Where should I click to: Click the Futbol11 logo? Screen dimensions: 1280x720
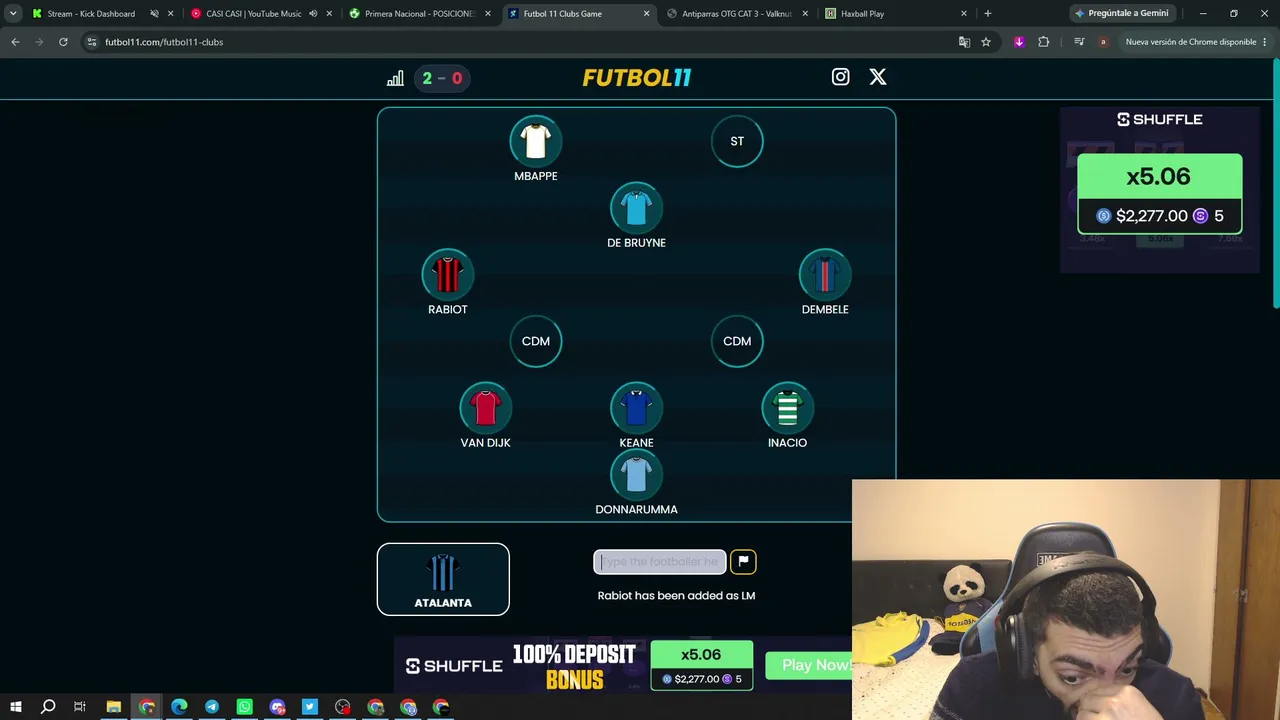(x=637, y=78)
